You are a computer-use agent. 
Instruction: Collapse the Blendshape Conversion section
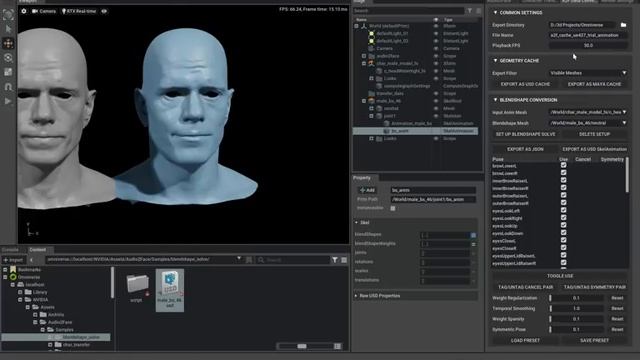pos(496,100)
